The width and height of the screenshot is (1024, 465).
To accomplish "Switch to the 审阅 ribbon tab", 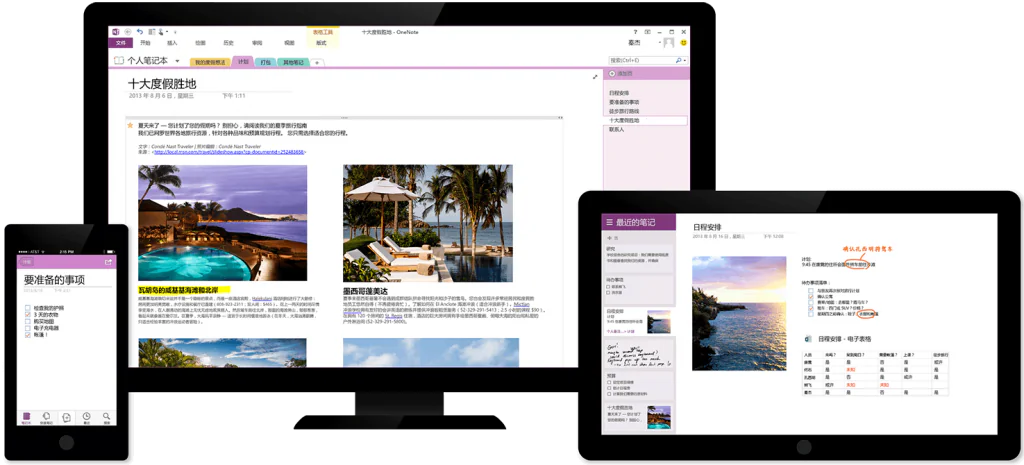I will tap(257, 43).
